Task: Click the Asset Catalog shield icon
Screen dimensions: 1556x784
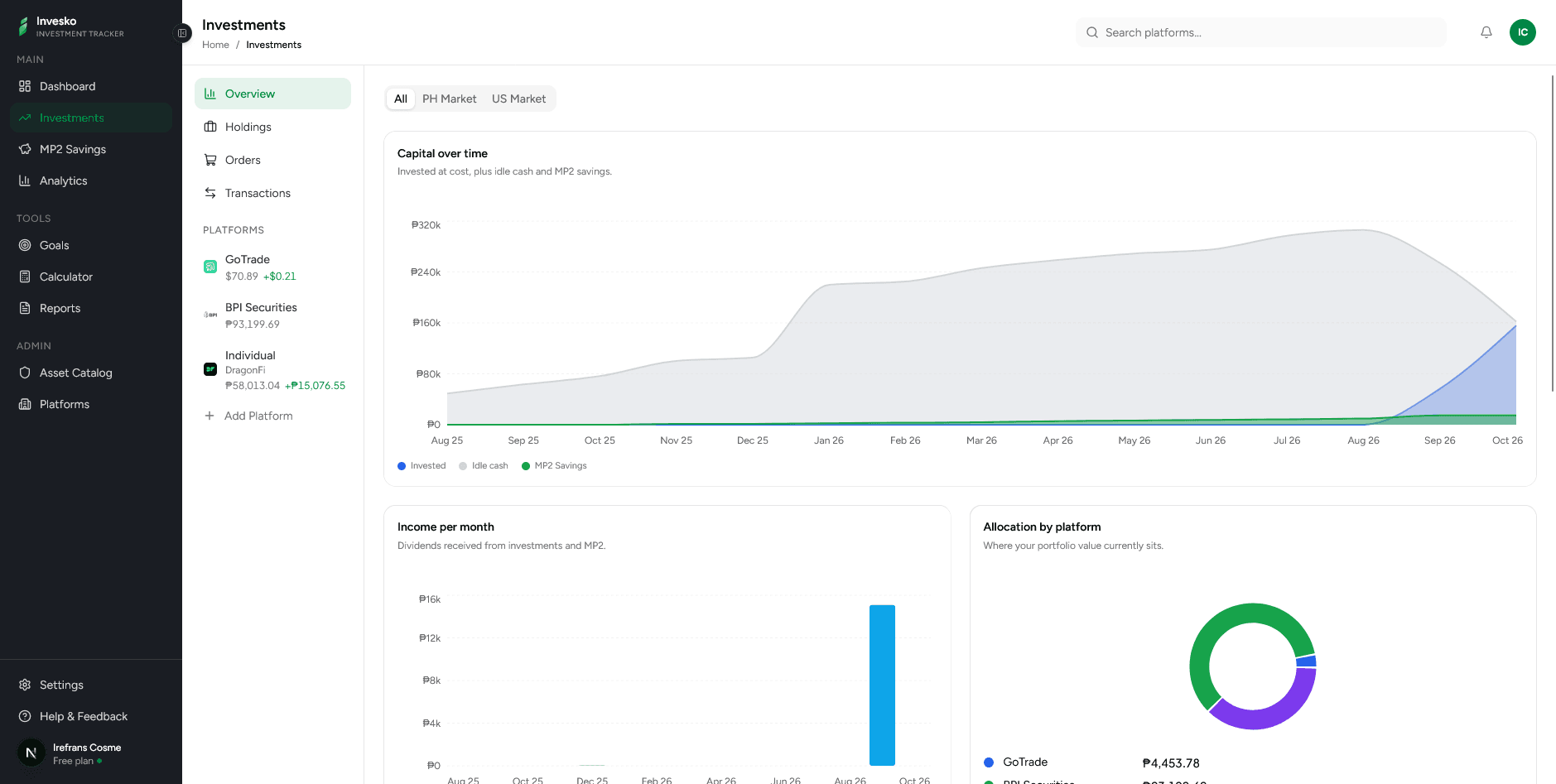Action: click(25, 373)
